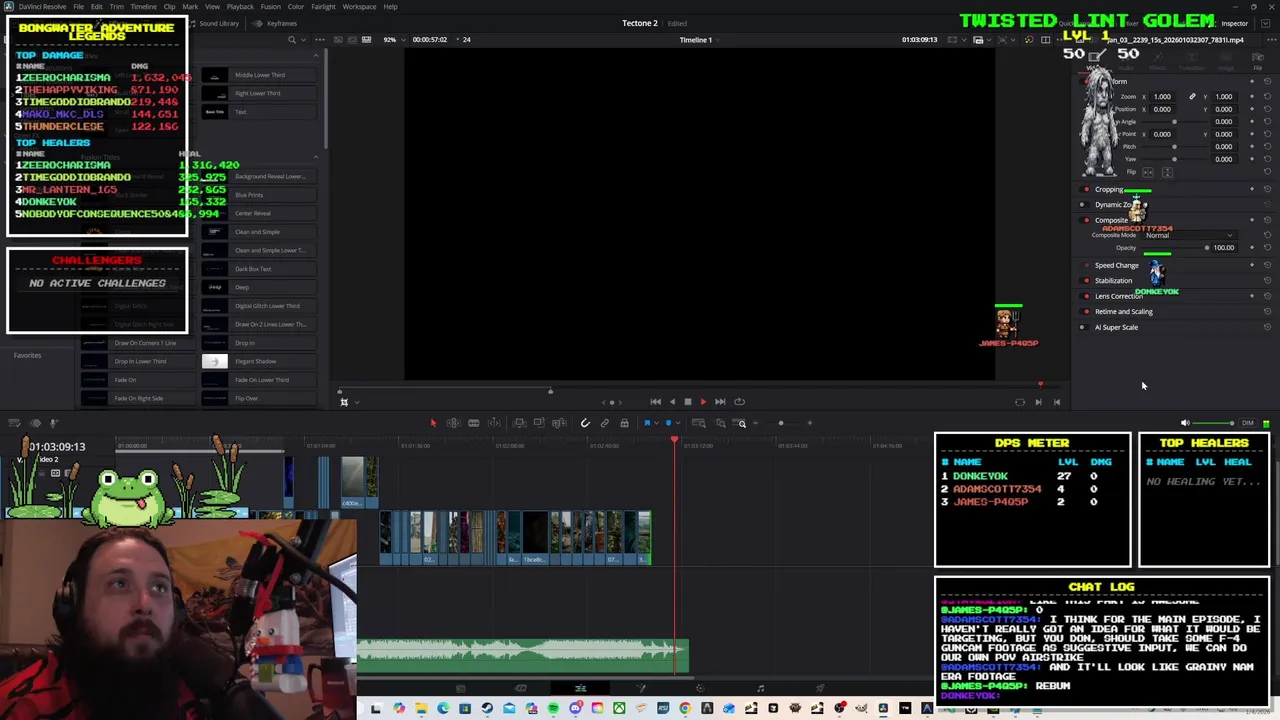1280x720 pixels.
Task: Open the Composite Mode Normal dropdown
Action: tap(1191, 235)
